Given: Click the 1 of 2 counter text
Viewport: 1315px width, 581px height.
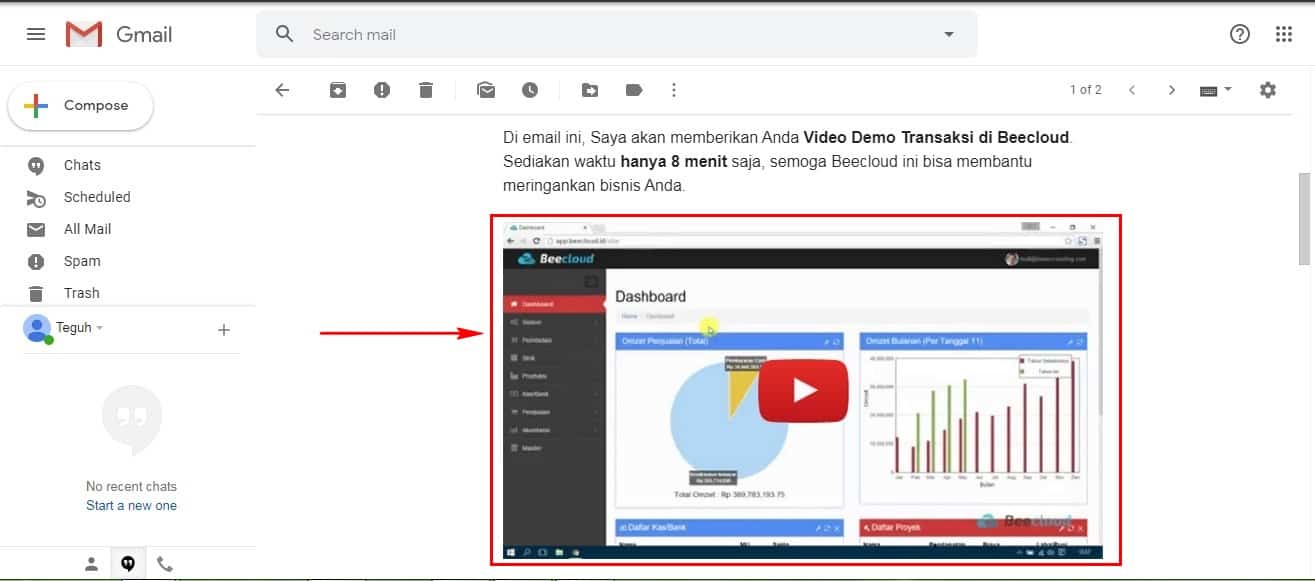Looking at the screenshot, I should (1085, 90).
